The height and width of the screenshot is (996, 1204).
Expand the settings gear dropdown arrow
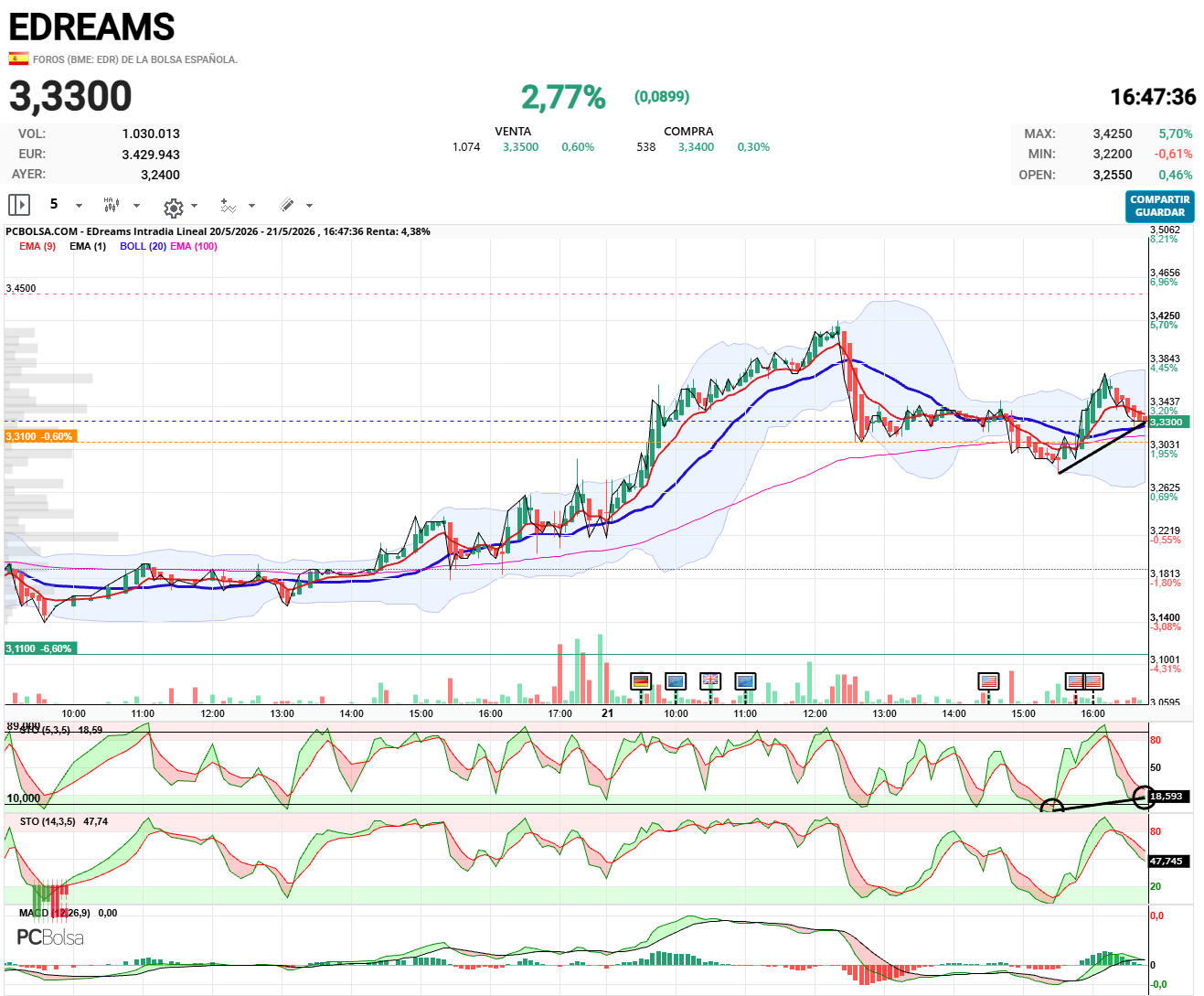pyautogui.click(x=195, y=206)
